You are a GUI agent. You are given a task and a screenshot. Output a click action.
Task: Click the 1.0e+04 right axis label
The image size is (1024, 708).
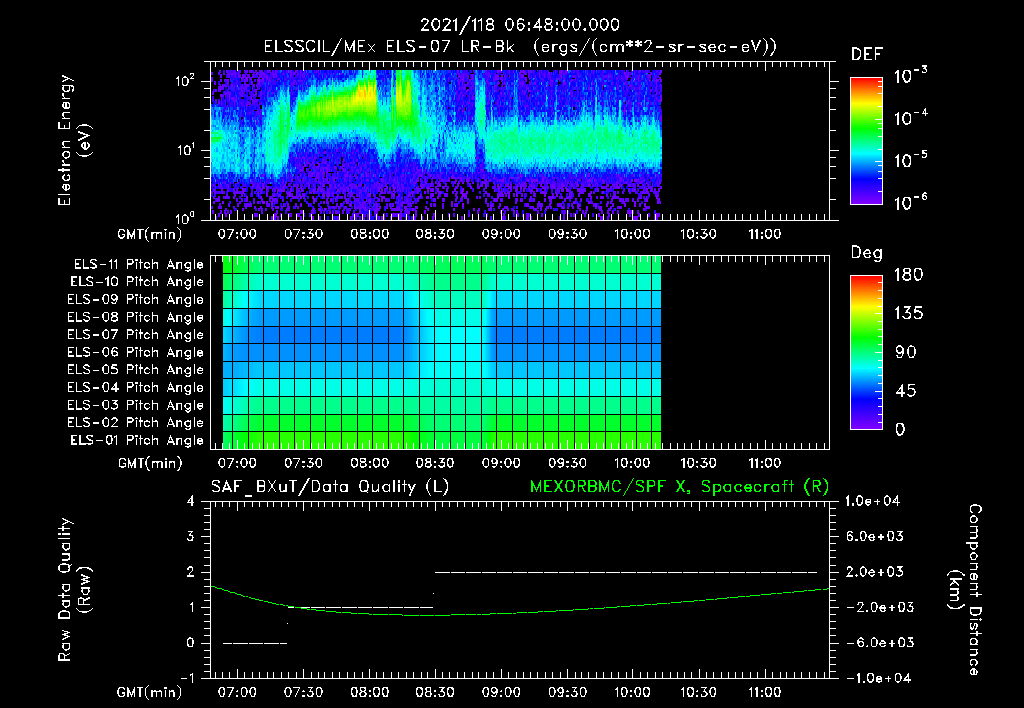(872, 501)
